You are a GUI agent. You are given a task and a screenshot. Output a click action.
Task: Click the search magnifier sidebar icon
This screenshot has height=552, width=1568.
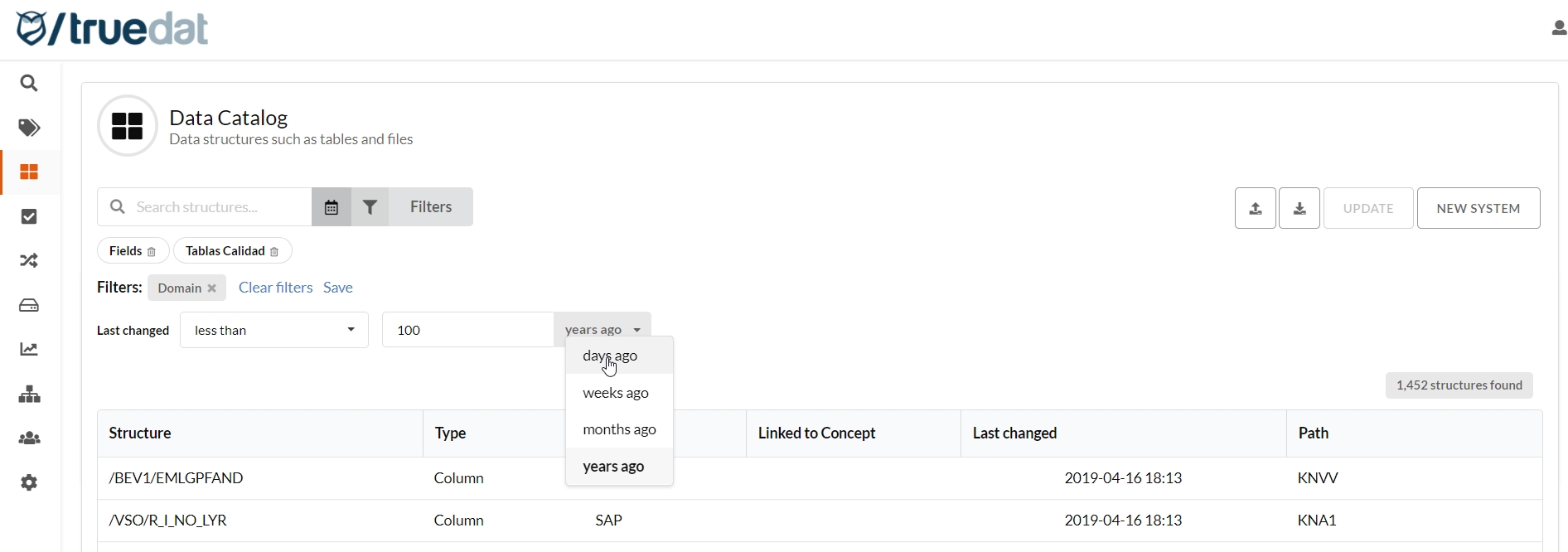pos(29,84)
